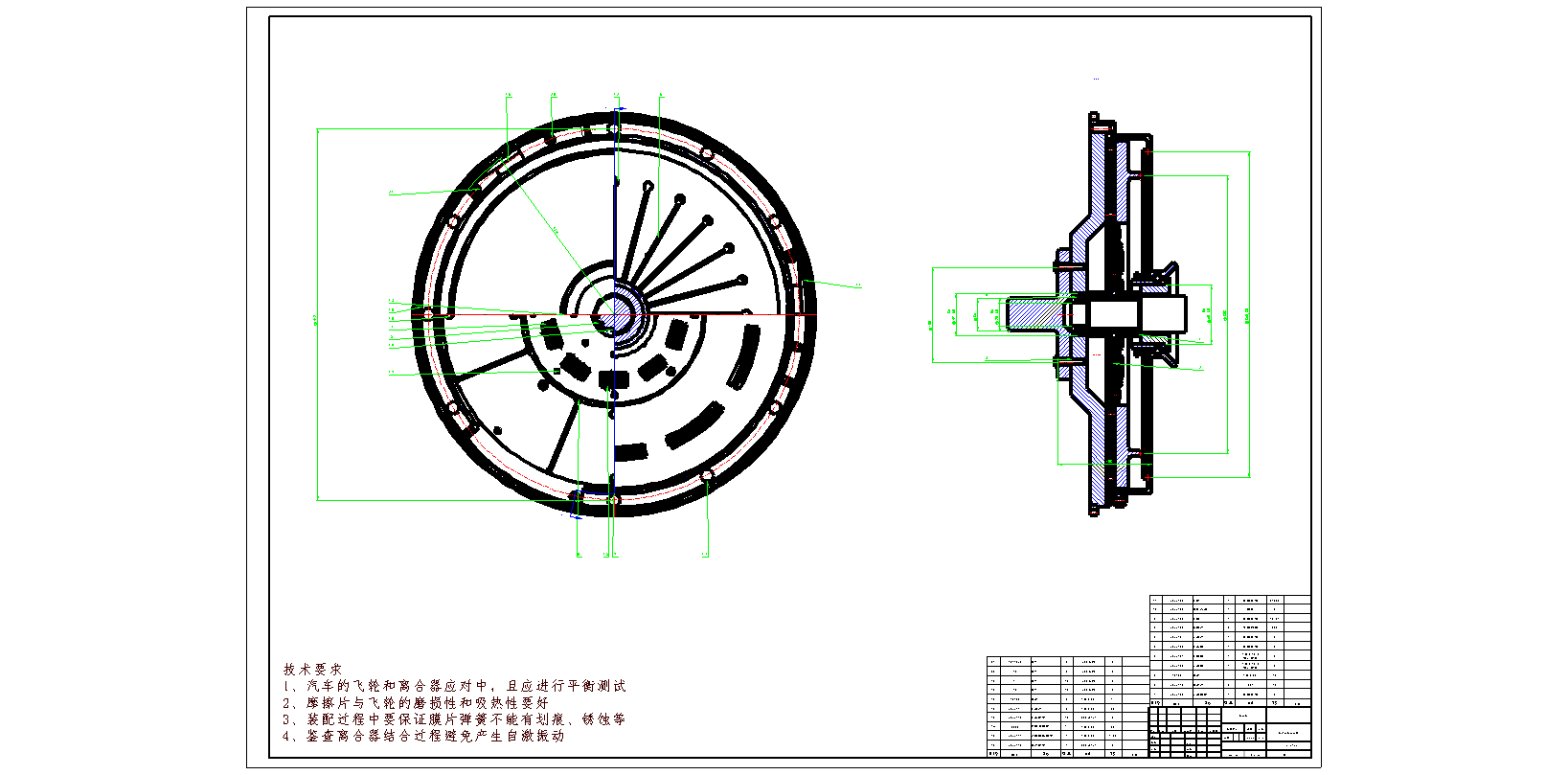Click the 技术要求 heading text
Viewport: 1568px width, 775px height.
pos(312,669)
